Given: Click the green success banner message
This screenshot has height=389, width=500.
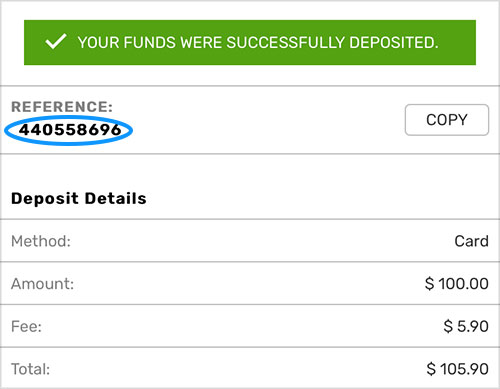Looking at the screenshot, I should click(x=250, y=42).
